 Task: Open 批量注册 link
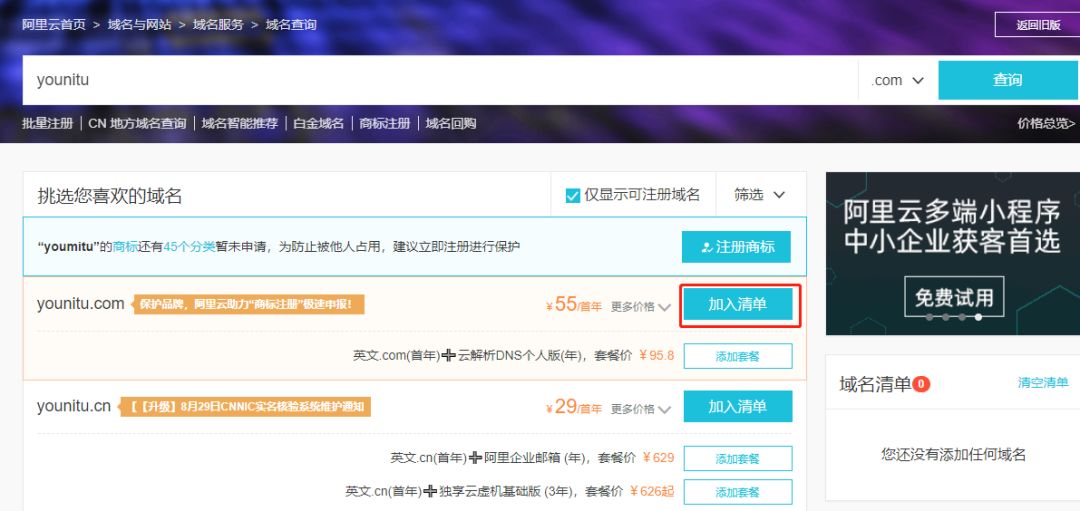pyautogui.click(x=47, y=123)
